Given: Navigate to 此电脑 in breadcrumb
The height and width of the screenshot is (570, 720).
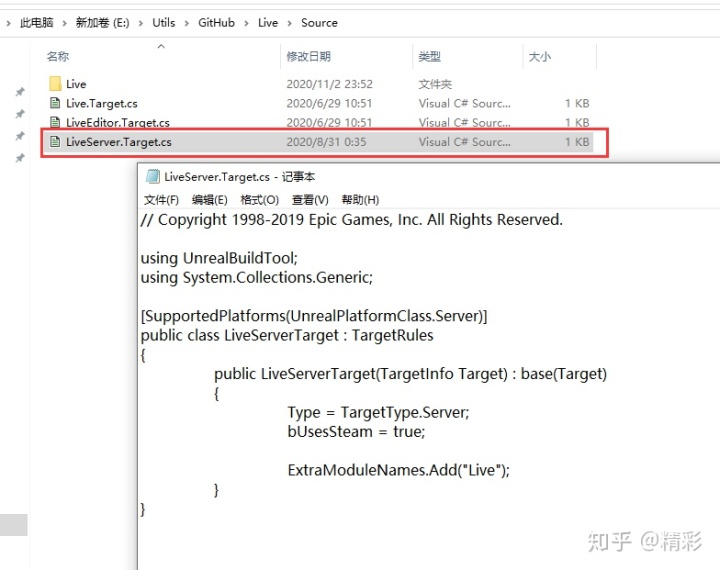Looking at the screenshot, I should 36,23.
